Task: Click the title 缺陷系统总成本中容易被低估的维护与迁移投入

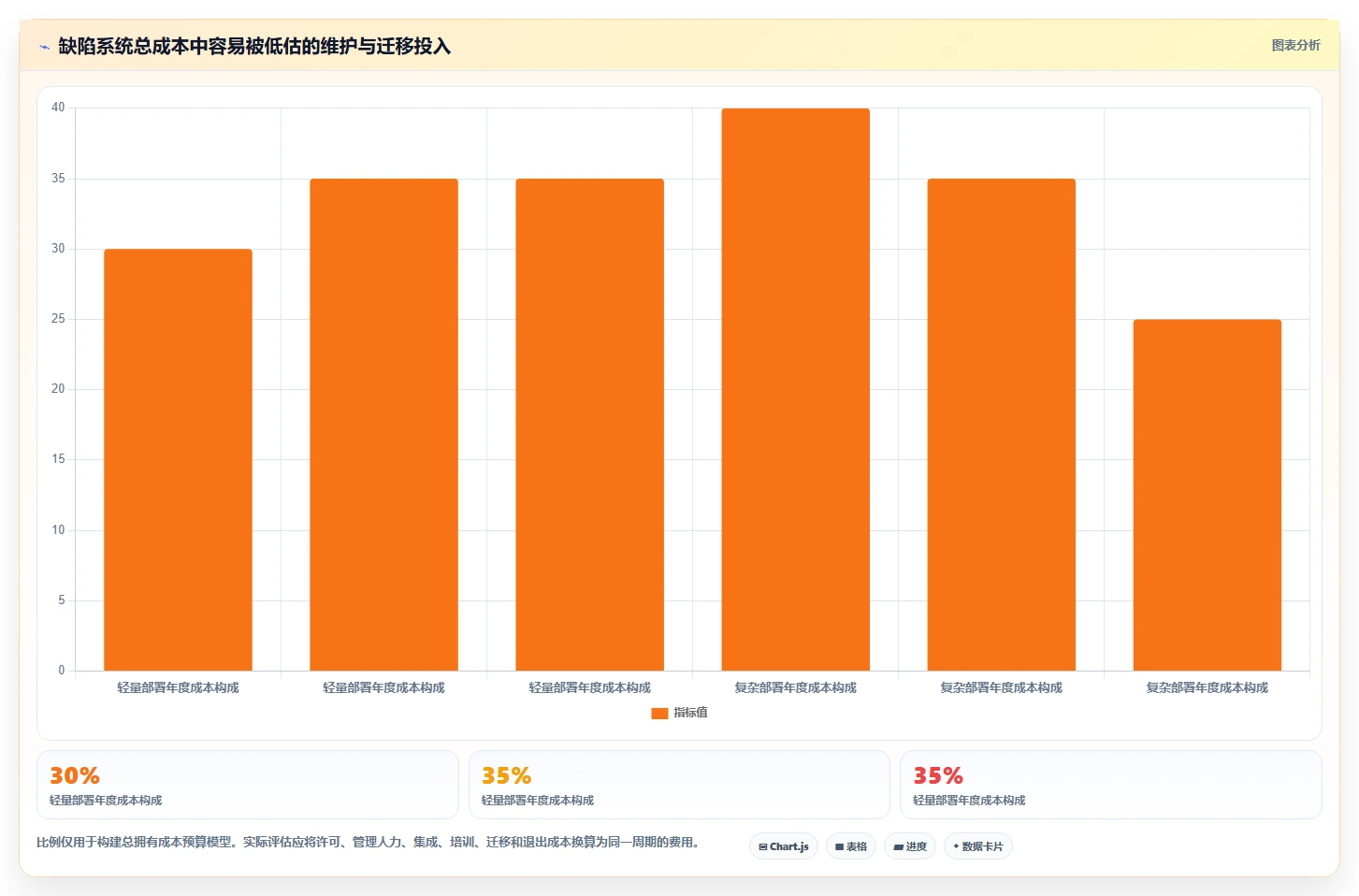Action: click(x=254, y=46)
